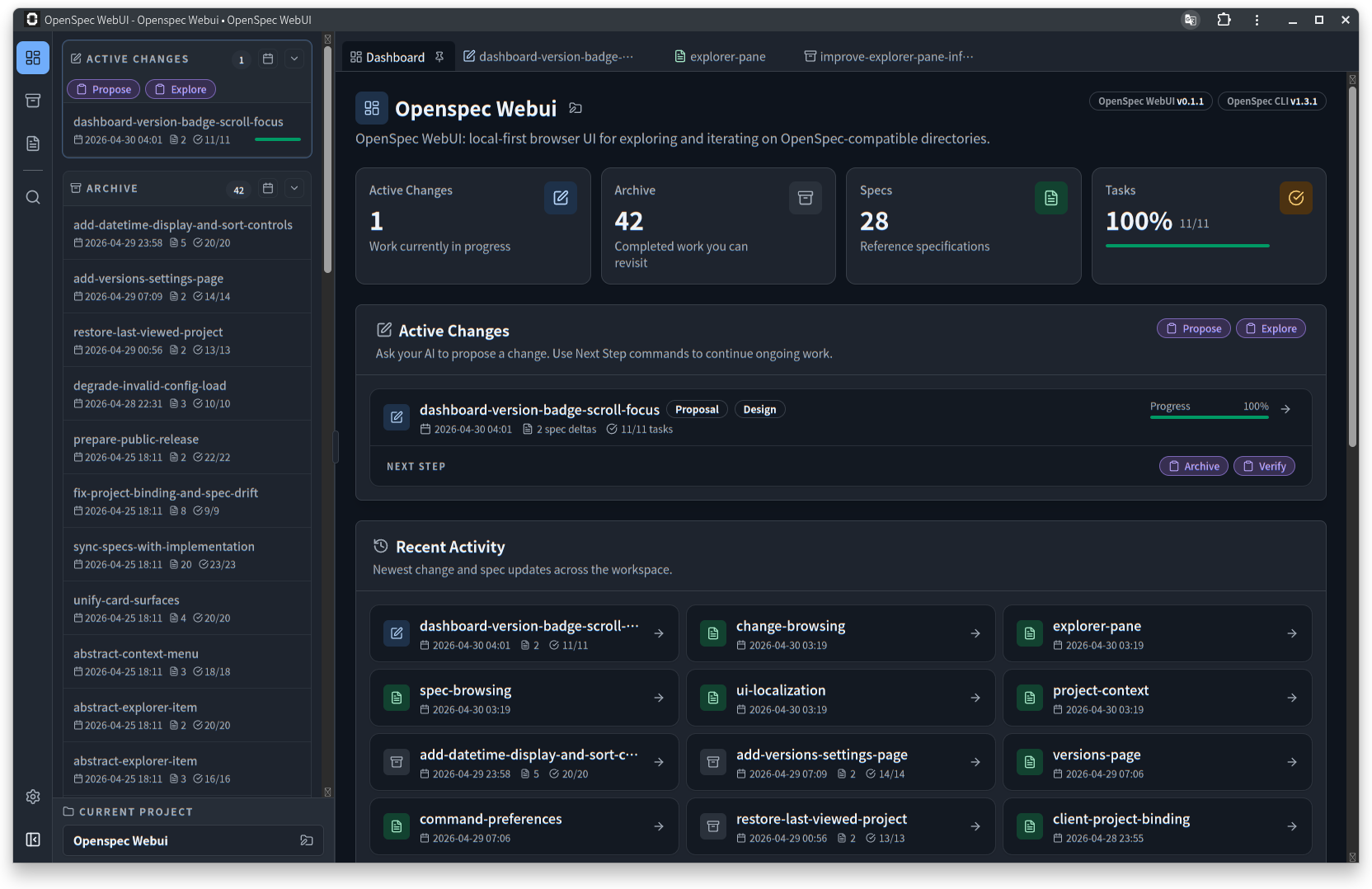Click arrow on ui-localization activity card
Image resolution: width=1372 pixels, height=889 pixels.
pyautogui.click(x=975, y=698)
